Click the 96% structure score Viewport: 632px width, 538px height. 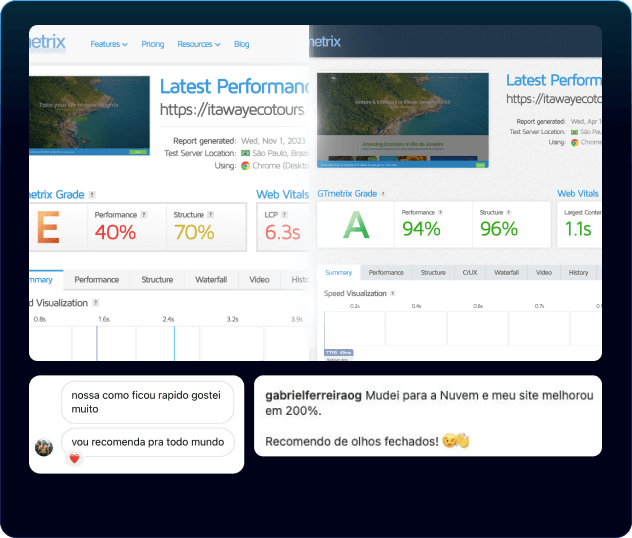(x=499, y=229)
